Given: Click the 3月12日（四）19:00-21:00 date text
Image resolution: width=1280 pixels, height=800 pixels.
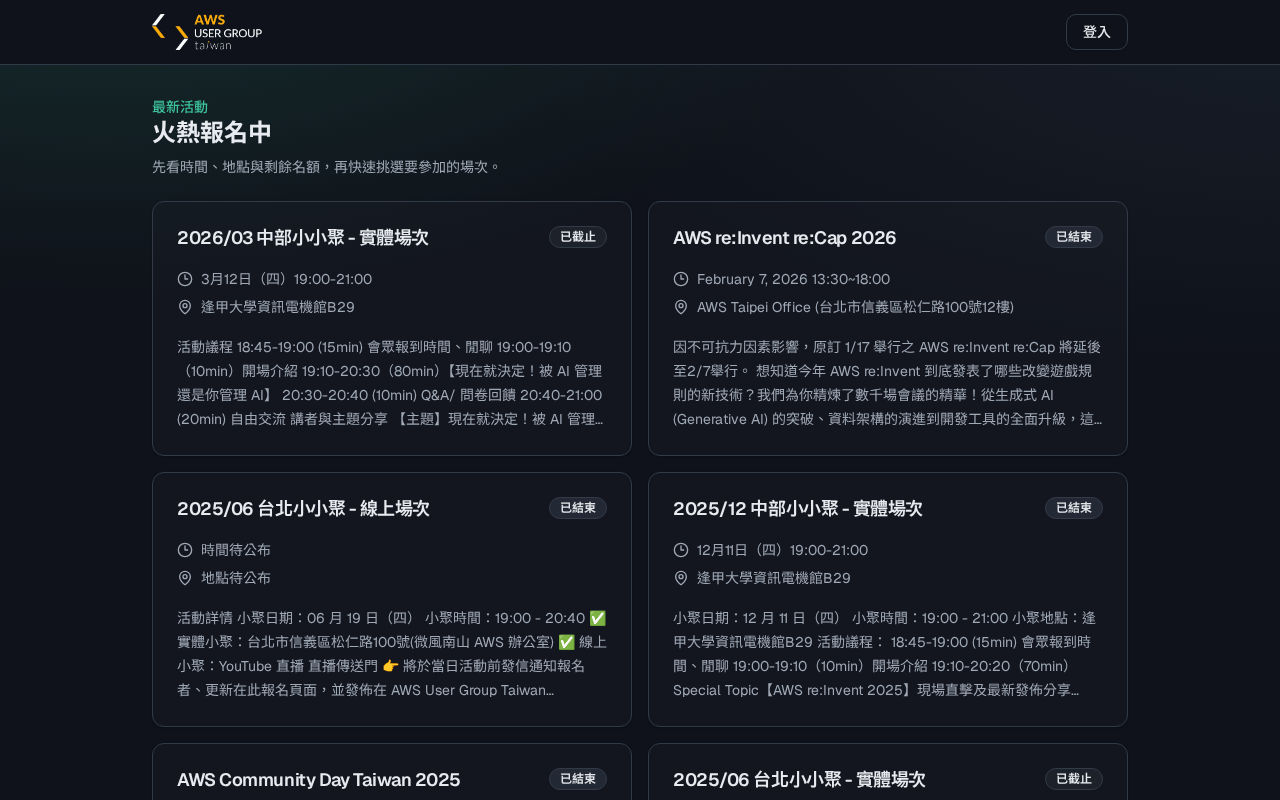Looking at the screenshot, I should coord(286,279).
